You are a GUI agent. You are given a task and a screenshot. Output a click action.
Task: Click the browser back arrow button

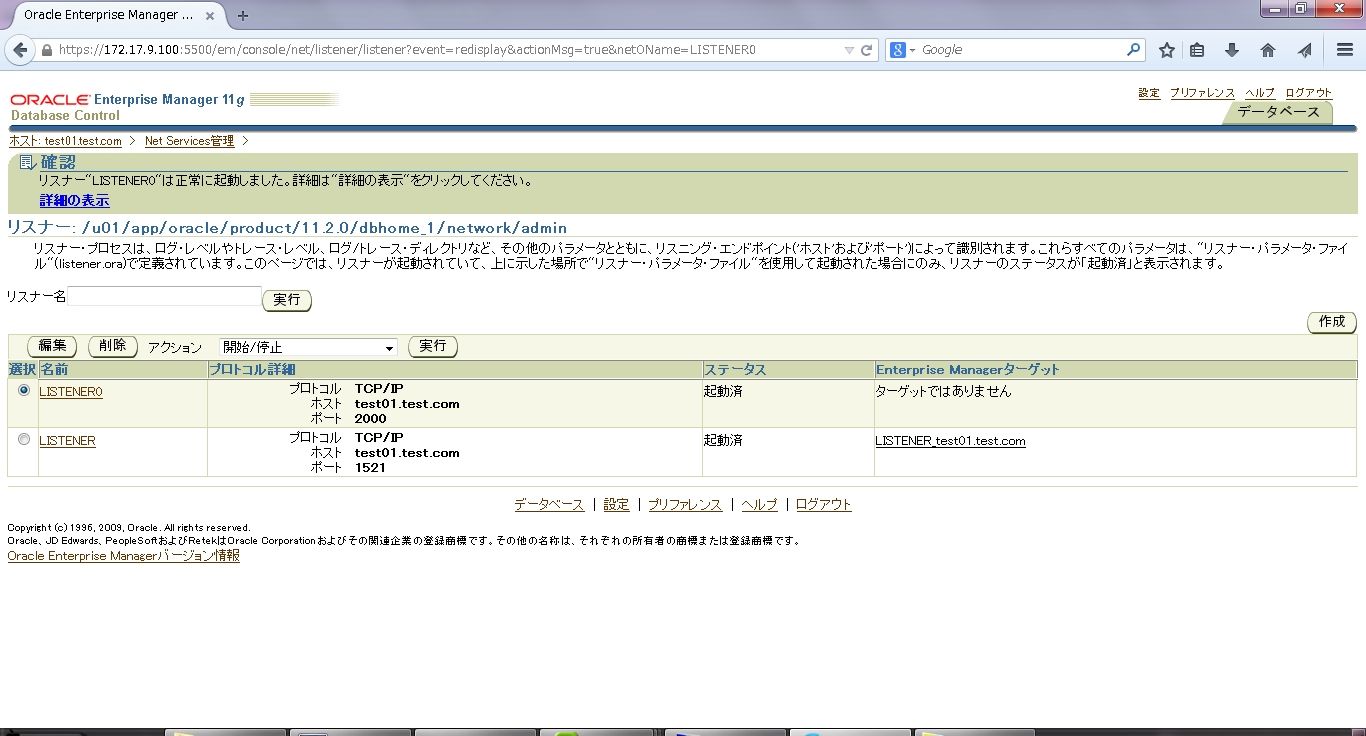20,50
